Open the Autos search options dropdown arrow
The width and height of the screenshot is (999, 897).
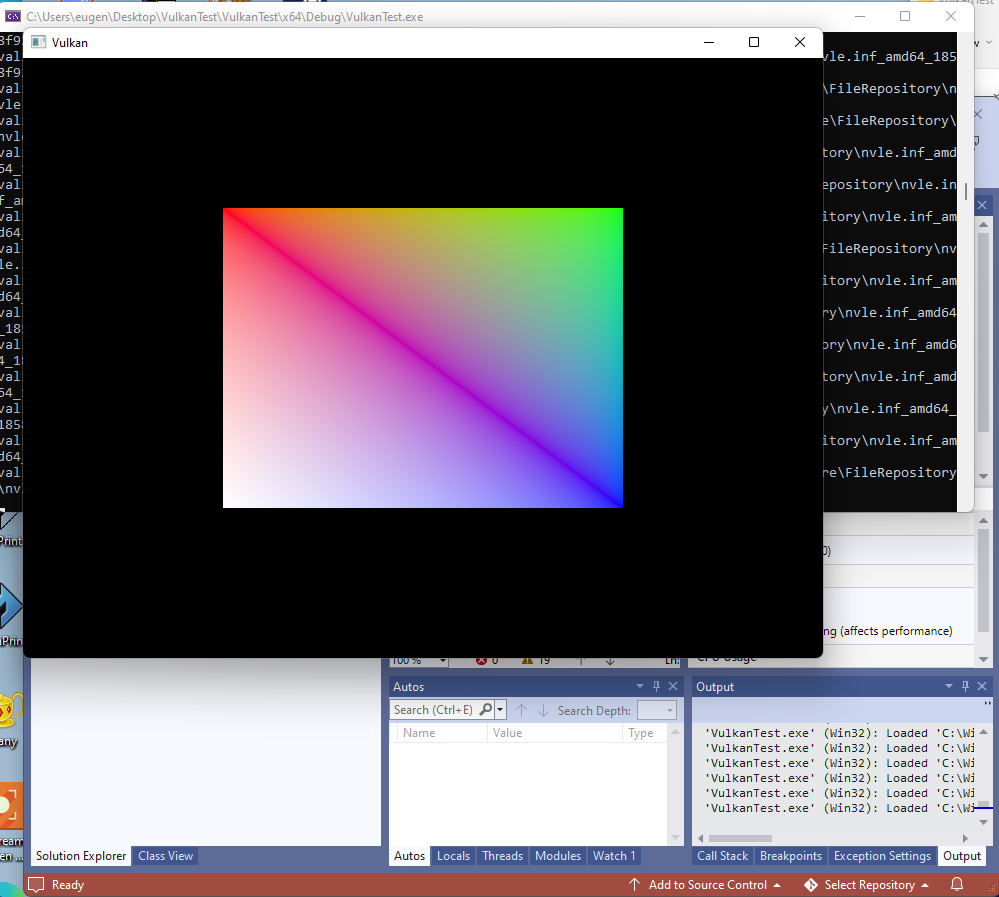500,710
